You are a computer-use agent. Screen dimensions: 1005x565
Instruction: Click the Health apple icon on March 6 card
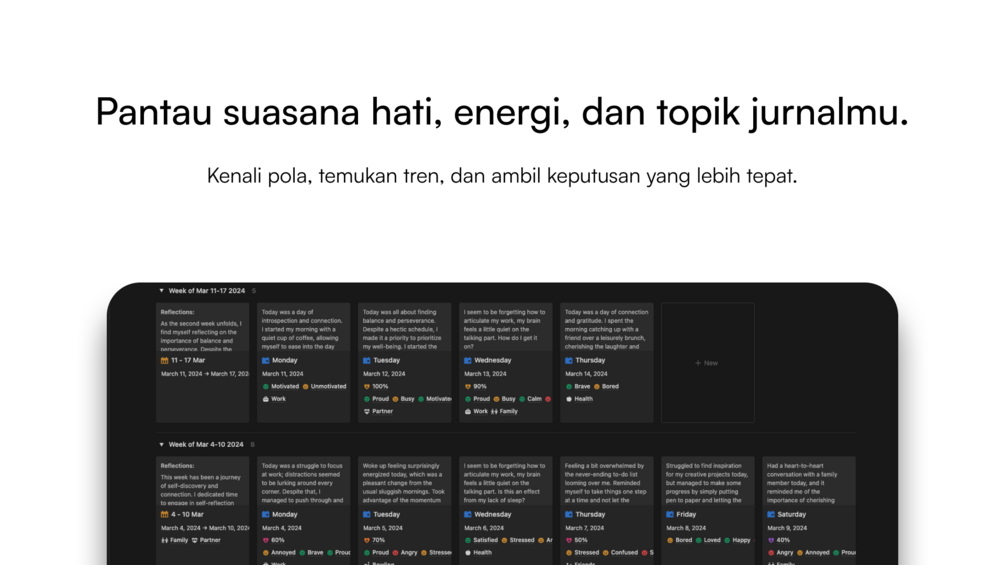(468, 552)
